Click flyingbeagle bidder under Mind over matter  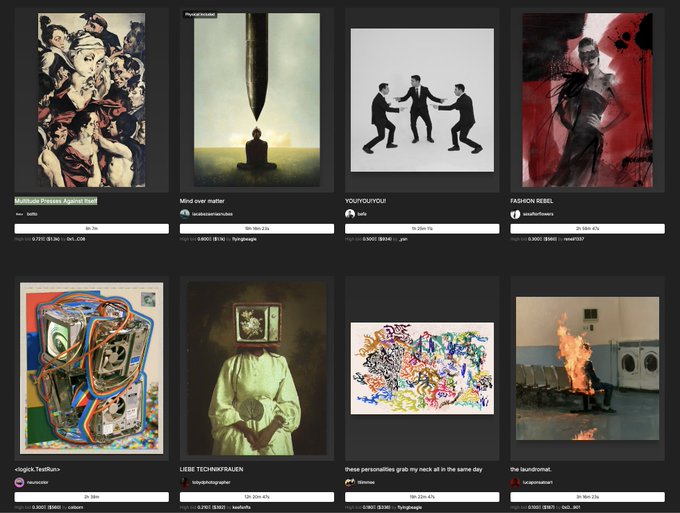tap(244, 239)
